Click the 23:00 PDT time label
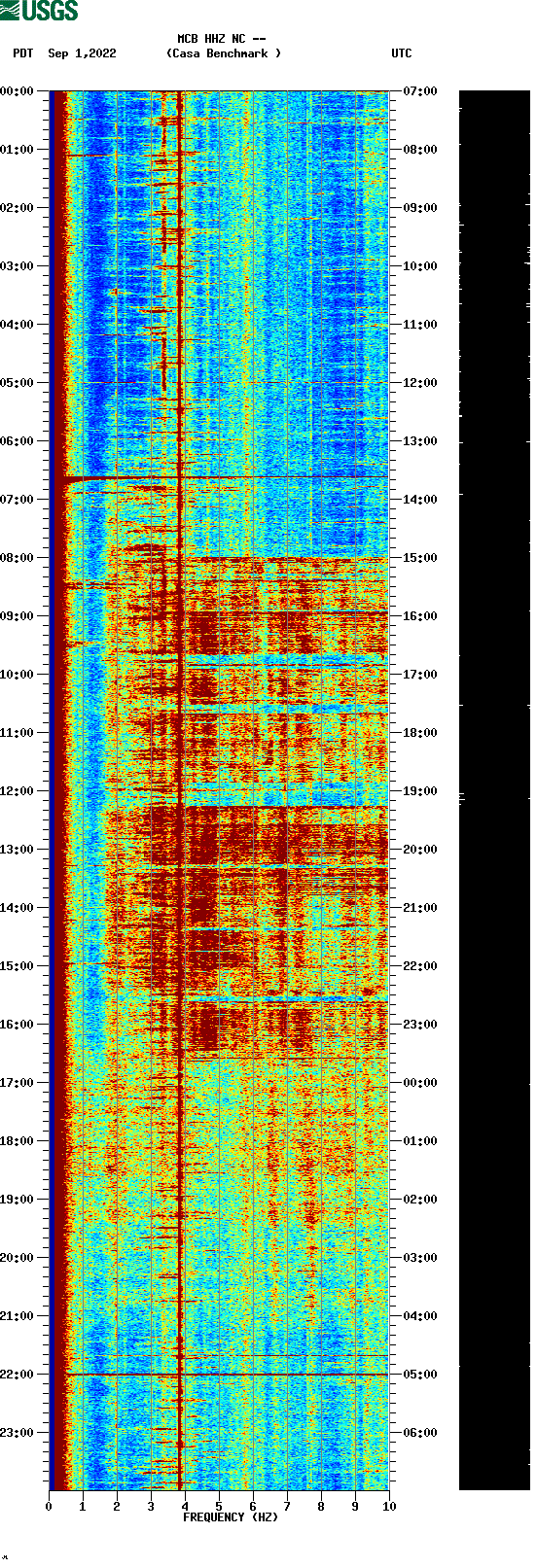 pyautogui.click(x=18, y=1433)
